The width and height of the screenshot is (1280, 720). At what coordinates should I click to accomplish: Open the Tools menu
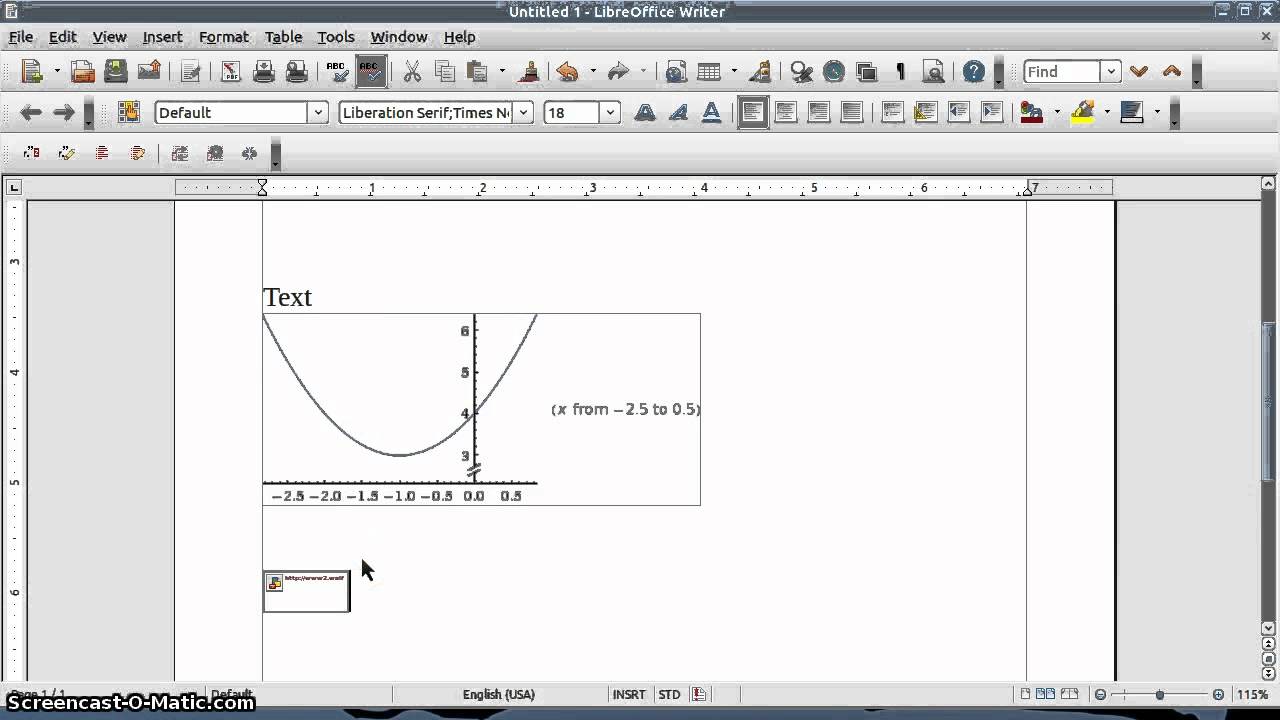[336, 37]
